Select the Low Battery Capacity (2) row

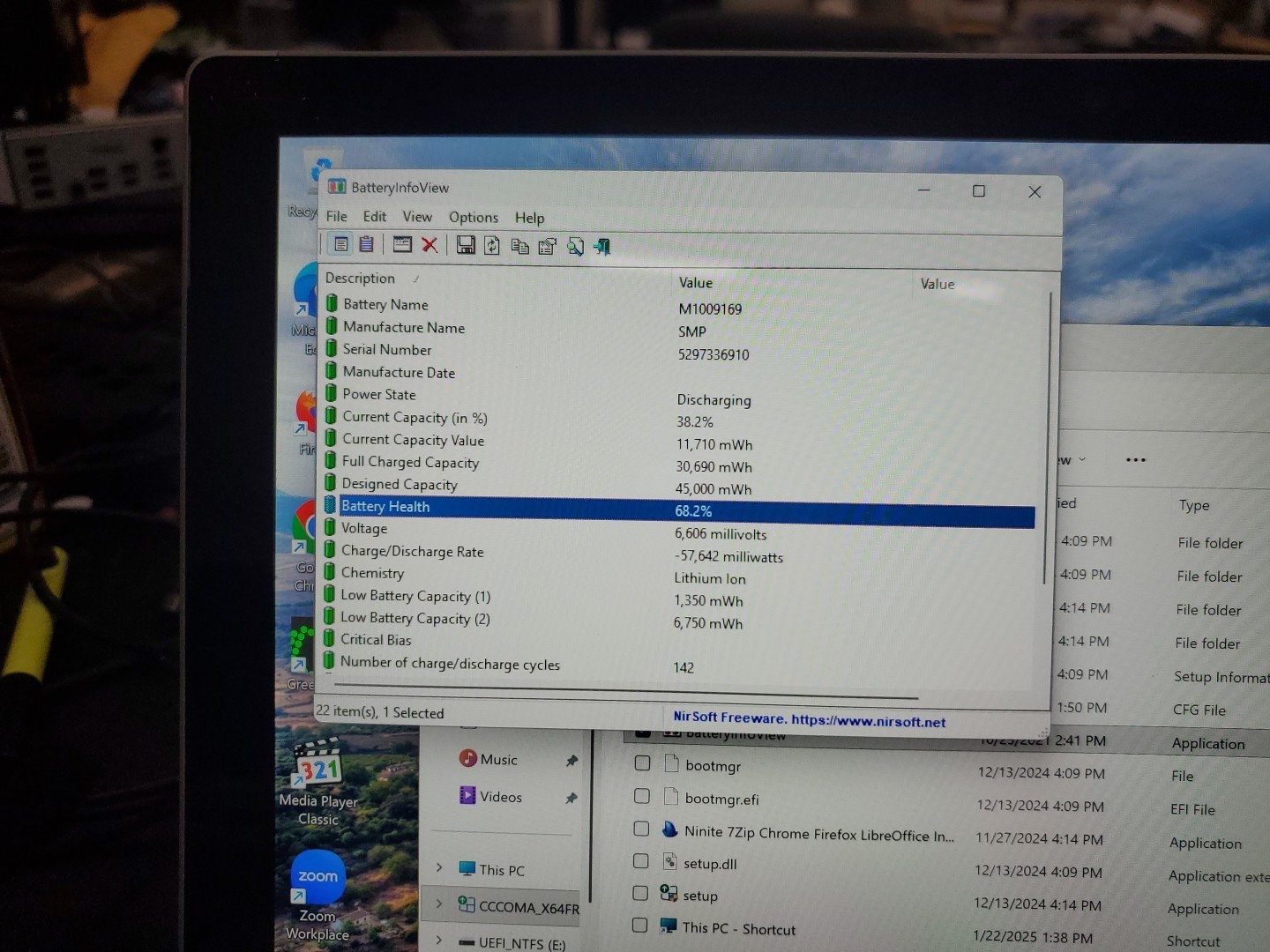coord(676,621)
